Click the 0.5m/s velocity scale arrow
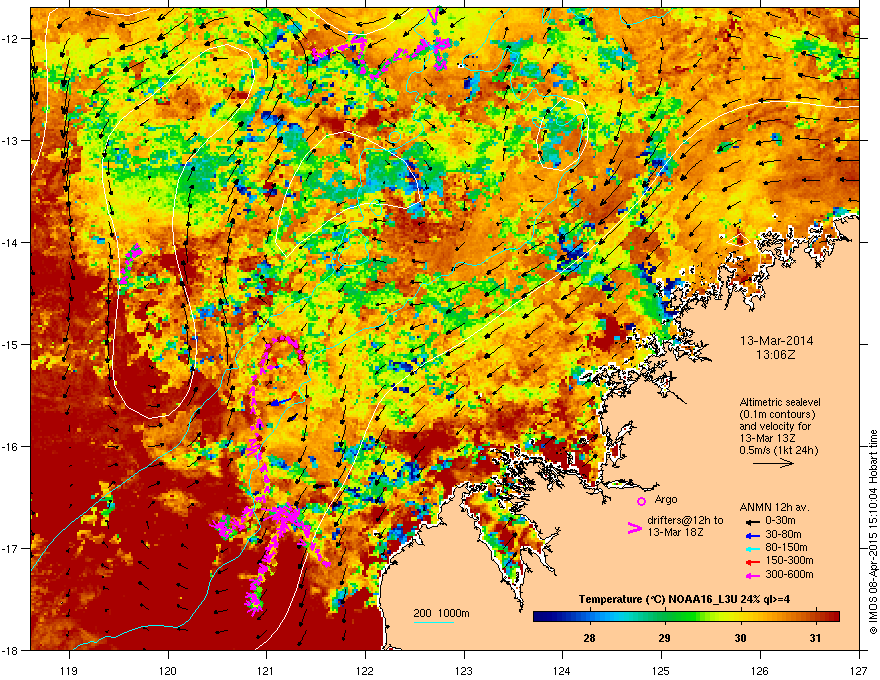The image size is (880, 680). [x=773, y=463]
